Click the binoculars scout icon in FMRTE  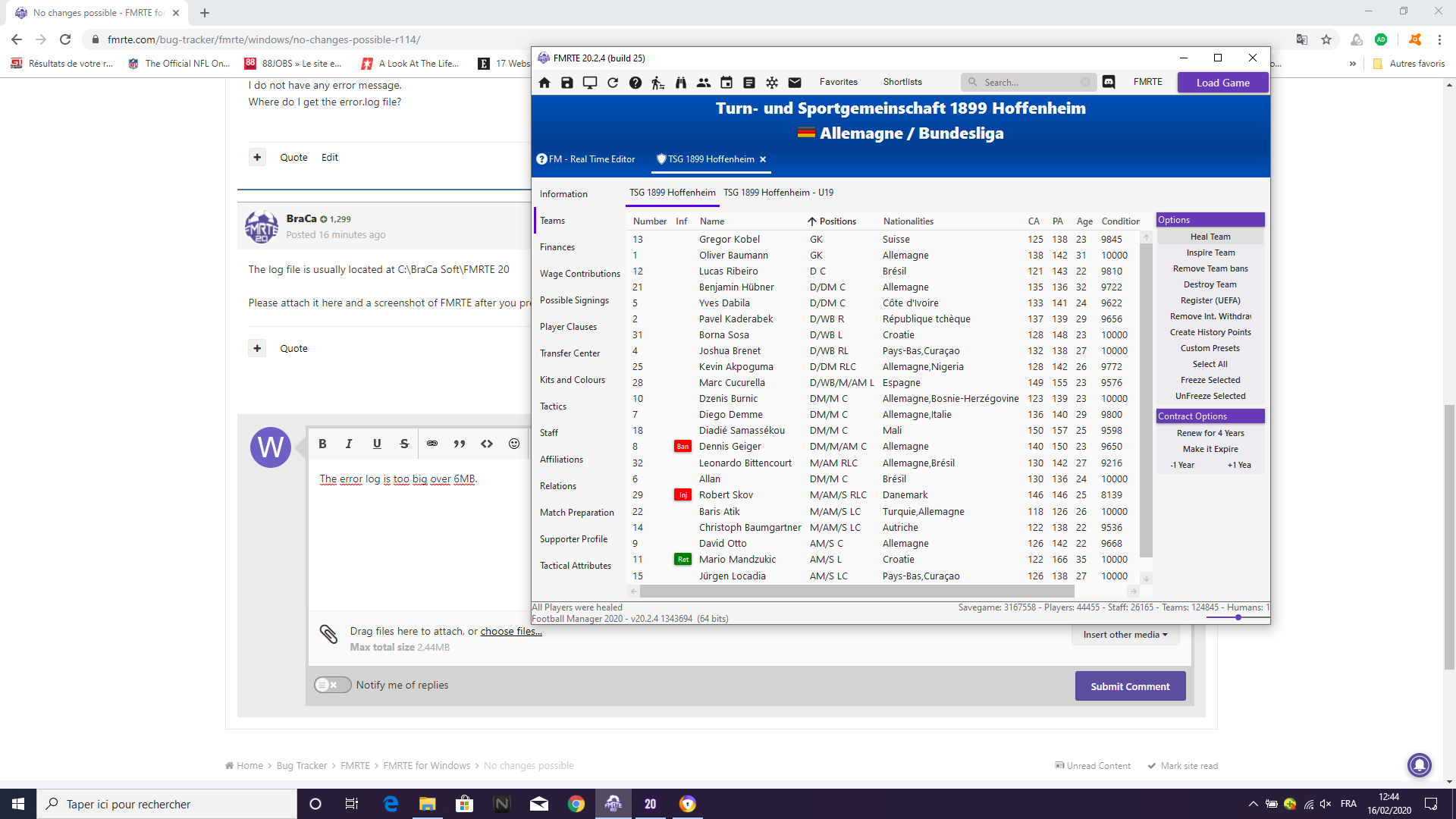(681, 83)
